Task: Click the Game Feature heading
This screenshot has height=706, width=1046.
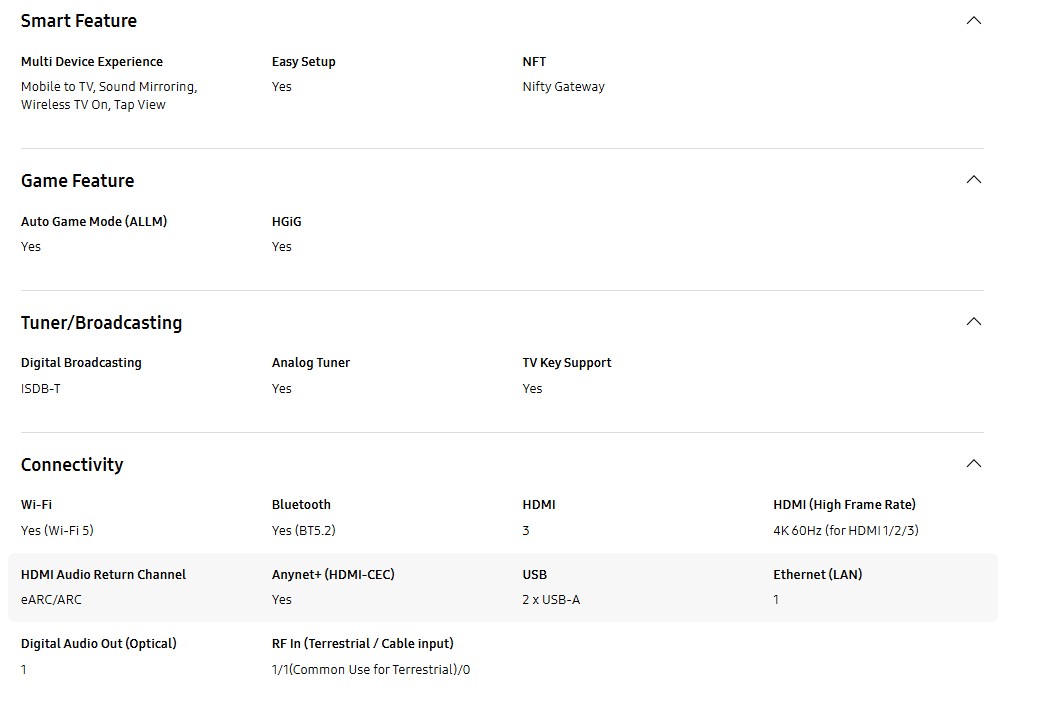Action: 77,180
